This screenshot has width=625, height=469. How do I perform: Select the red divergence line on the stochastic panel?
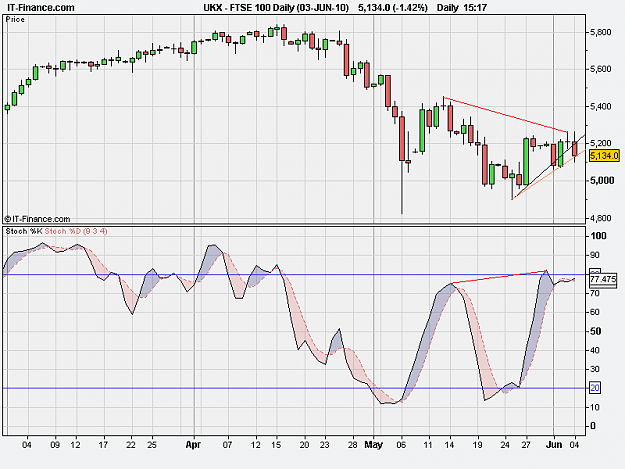(498, 277)
